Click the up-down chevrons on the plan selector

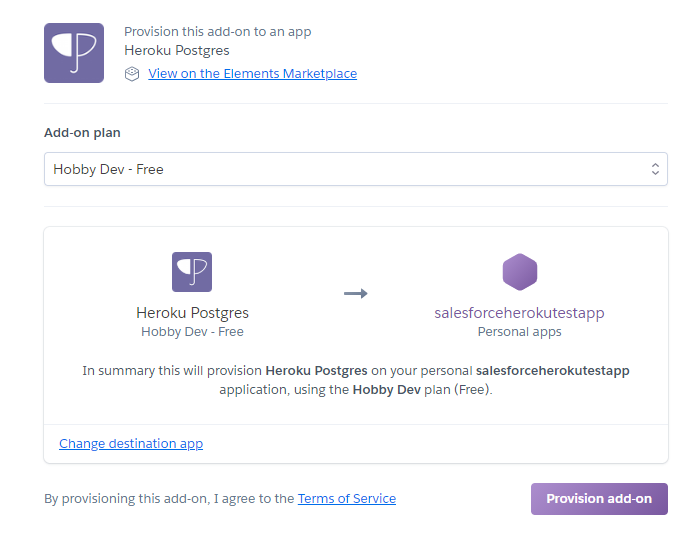point(655,169)
